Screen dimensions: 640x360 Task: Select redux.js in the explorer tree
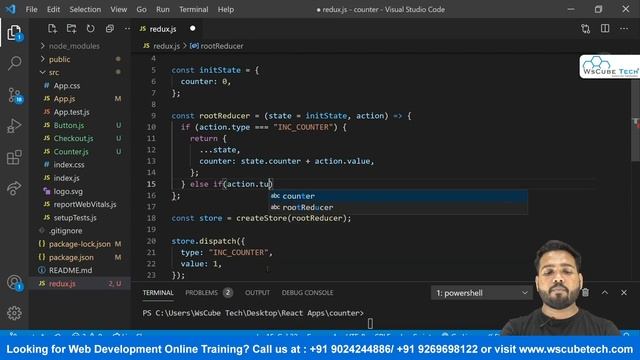click(62, 283)
